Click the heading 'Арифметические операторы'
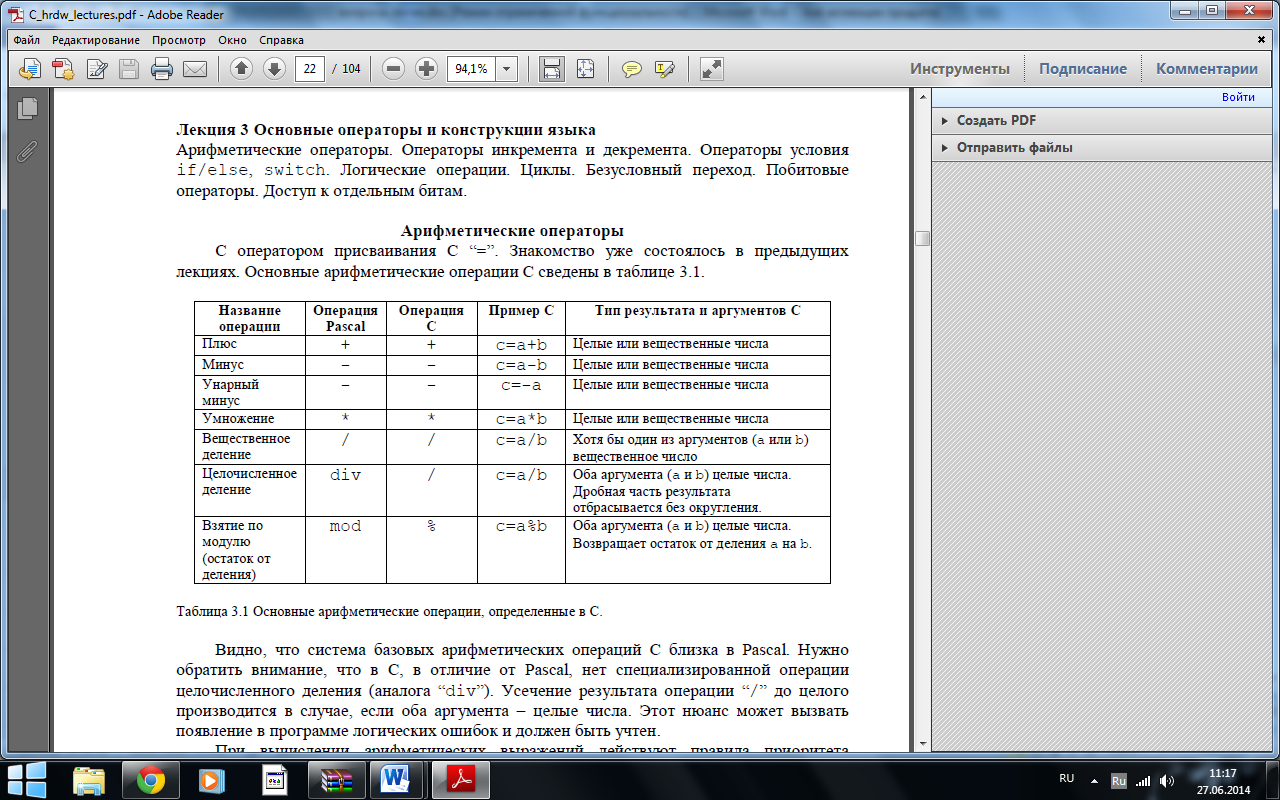 tap(512, 231)
